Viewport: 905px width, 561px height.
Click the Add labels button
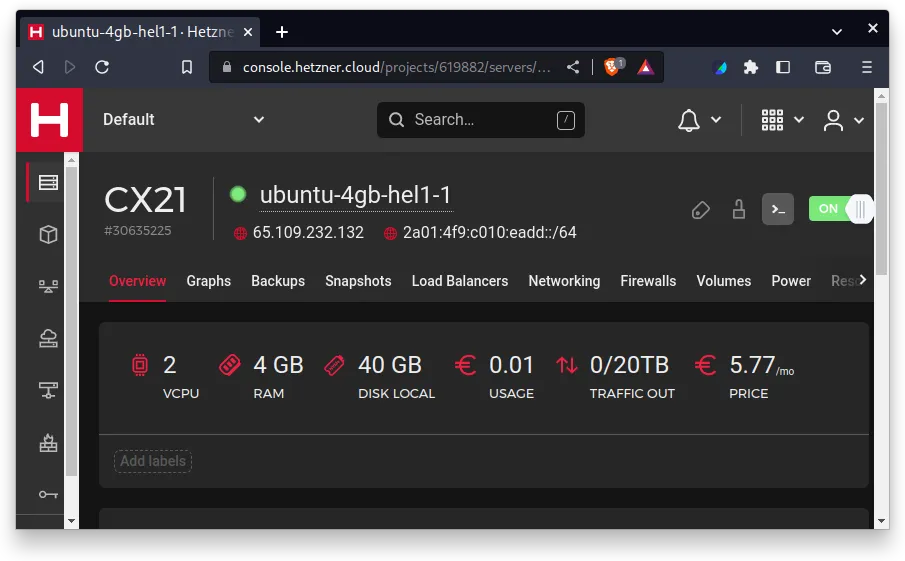[x=153, y=461]
